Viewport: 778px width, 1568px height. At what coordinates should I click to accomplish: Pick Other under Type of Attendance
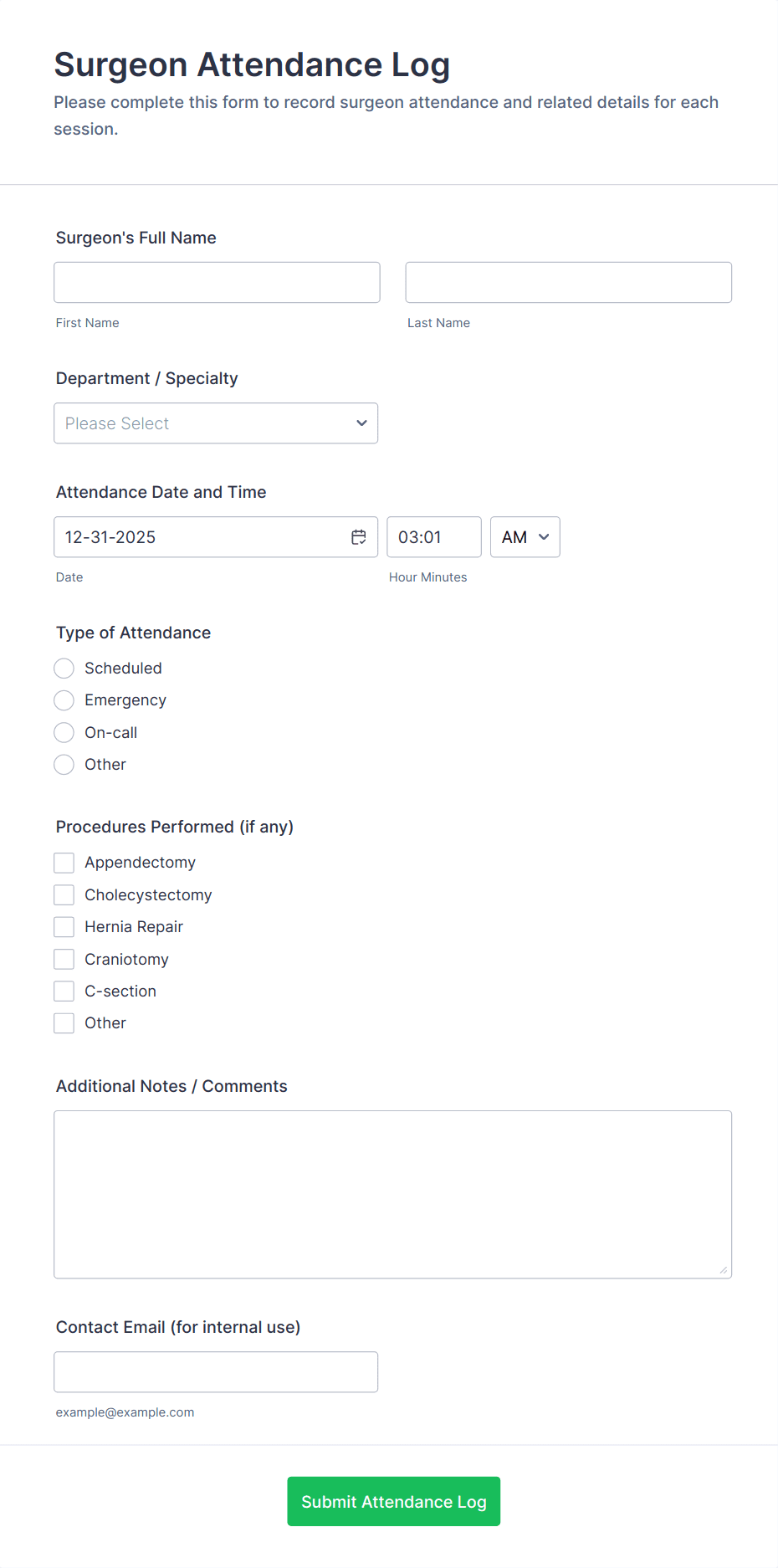click(64, 764)
